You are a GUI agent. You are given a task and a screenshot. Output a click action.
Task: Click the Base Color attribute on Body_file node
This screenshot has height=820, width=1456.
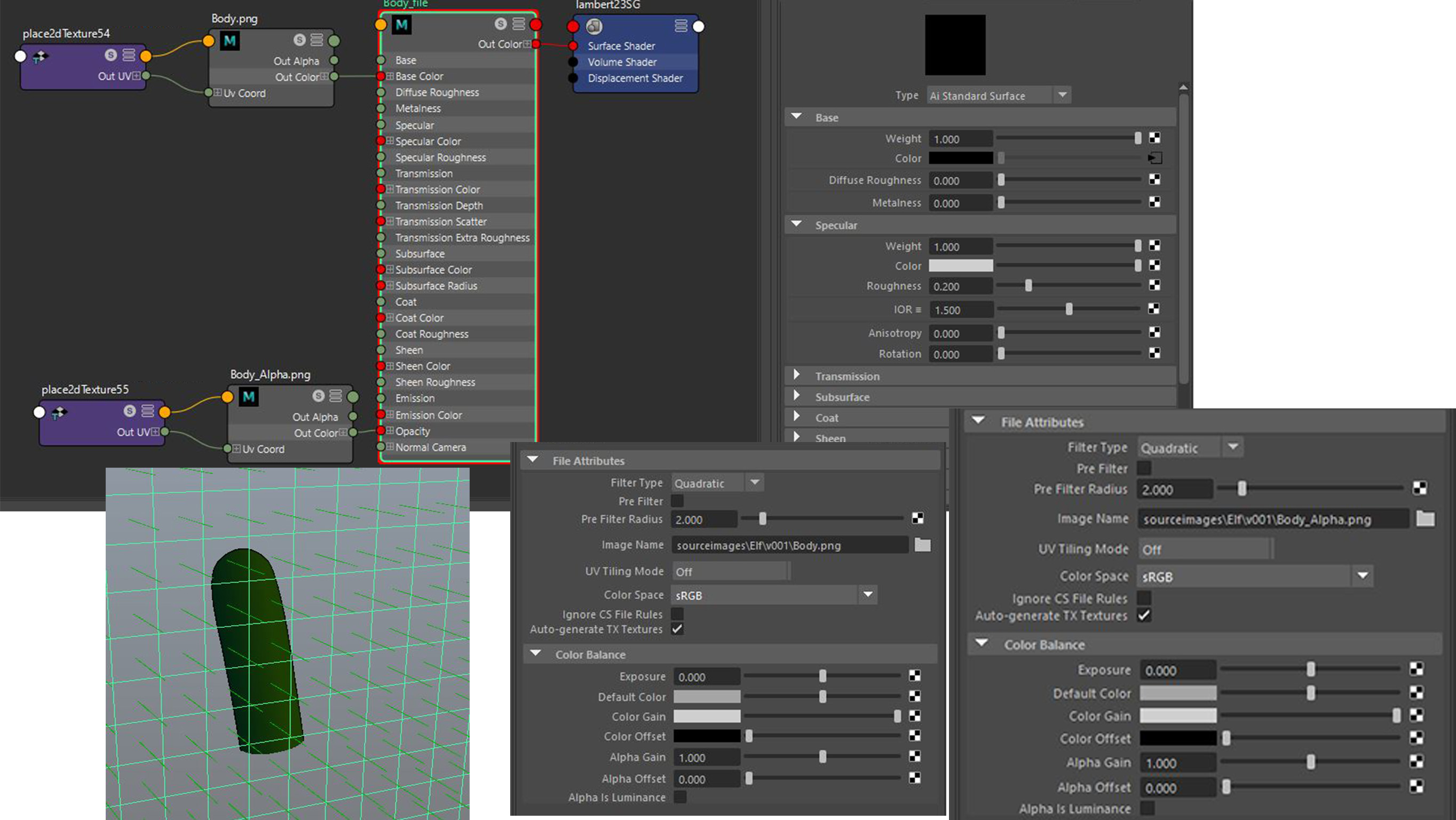419,76
